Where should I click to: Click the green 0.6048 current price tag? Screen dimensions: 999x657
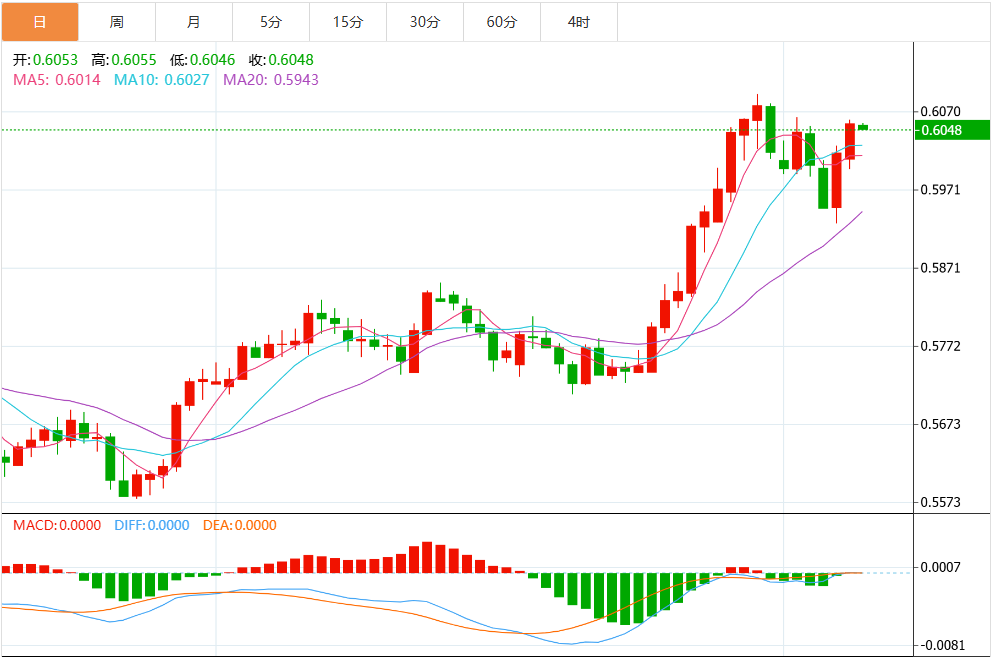[952, 130]
